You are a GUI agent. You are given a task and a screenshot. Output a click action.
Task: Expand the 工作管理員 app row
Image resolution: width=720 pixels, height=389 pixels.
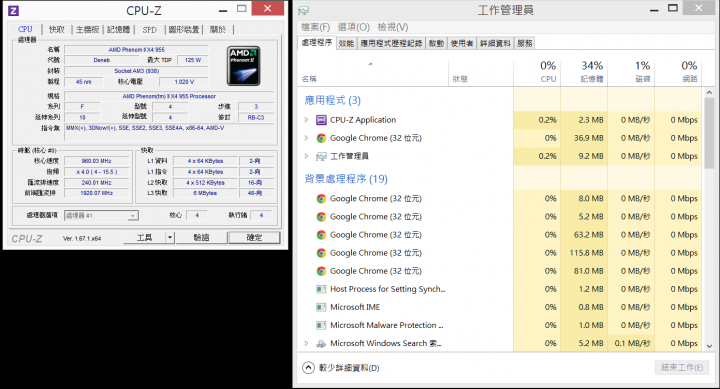click(x=306, y=156)
